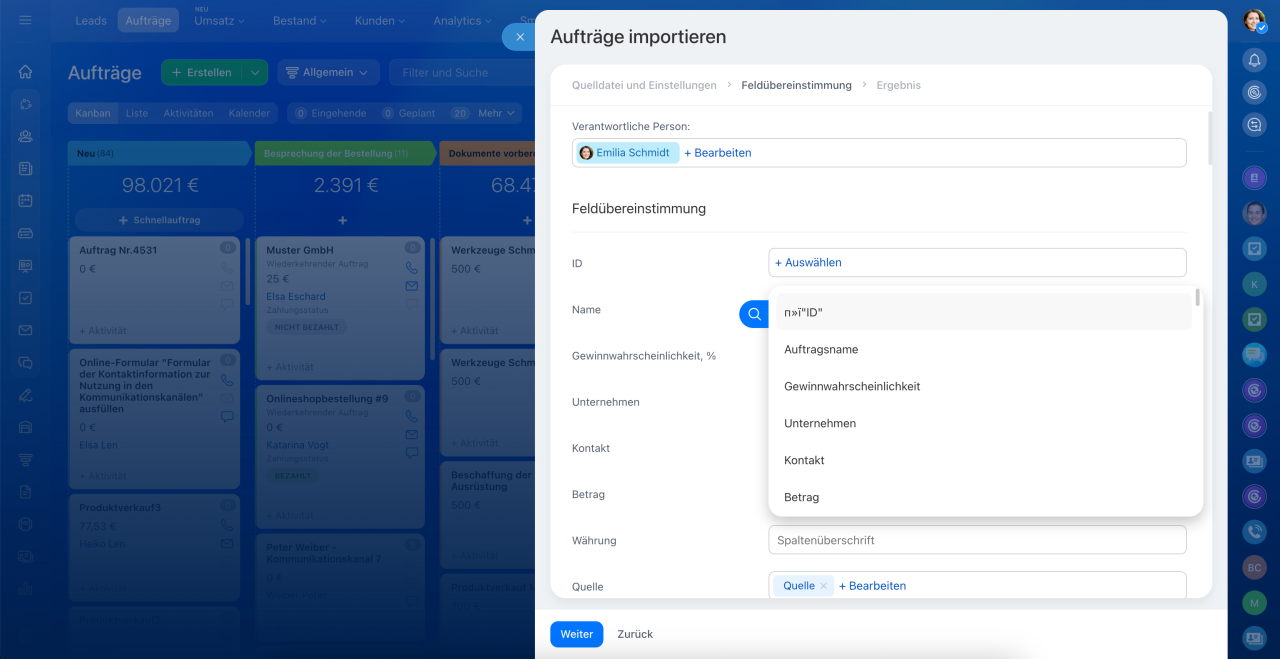
Task: Open the hamburger menu icon
Action: [25, 20]
